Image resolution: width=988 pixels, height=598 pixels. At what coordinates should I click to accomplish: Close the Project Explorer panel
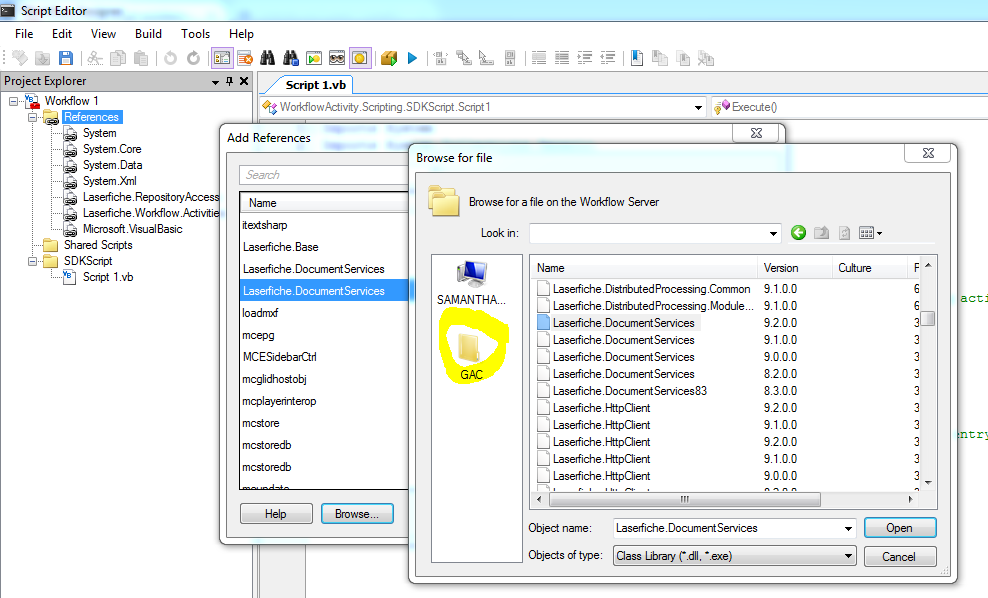(244, 81)
